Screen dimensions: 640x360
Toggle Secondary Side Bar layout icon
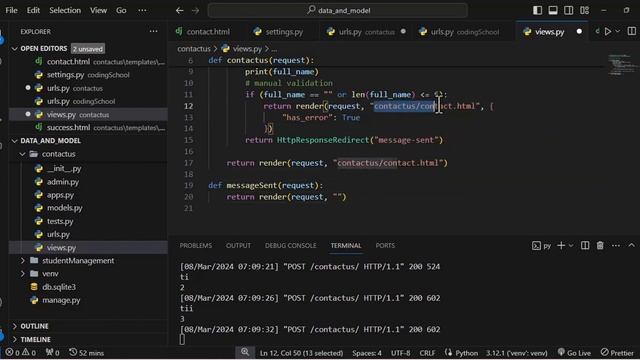click(568, 10)
